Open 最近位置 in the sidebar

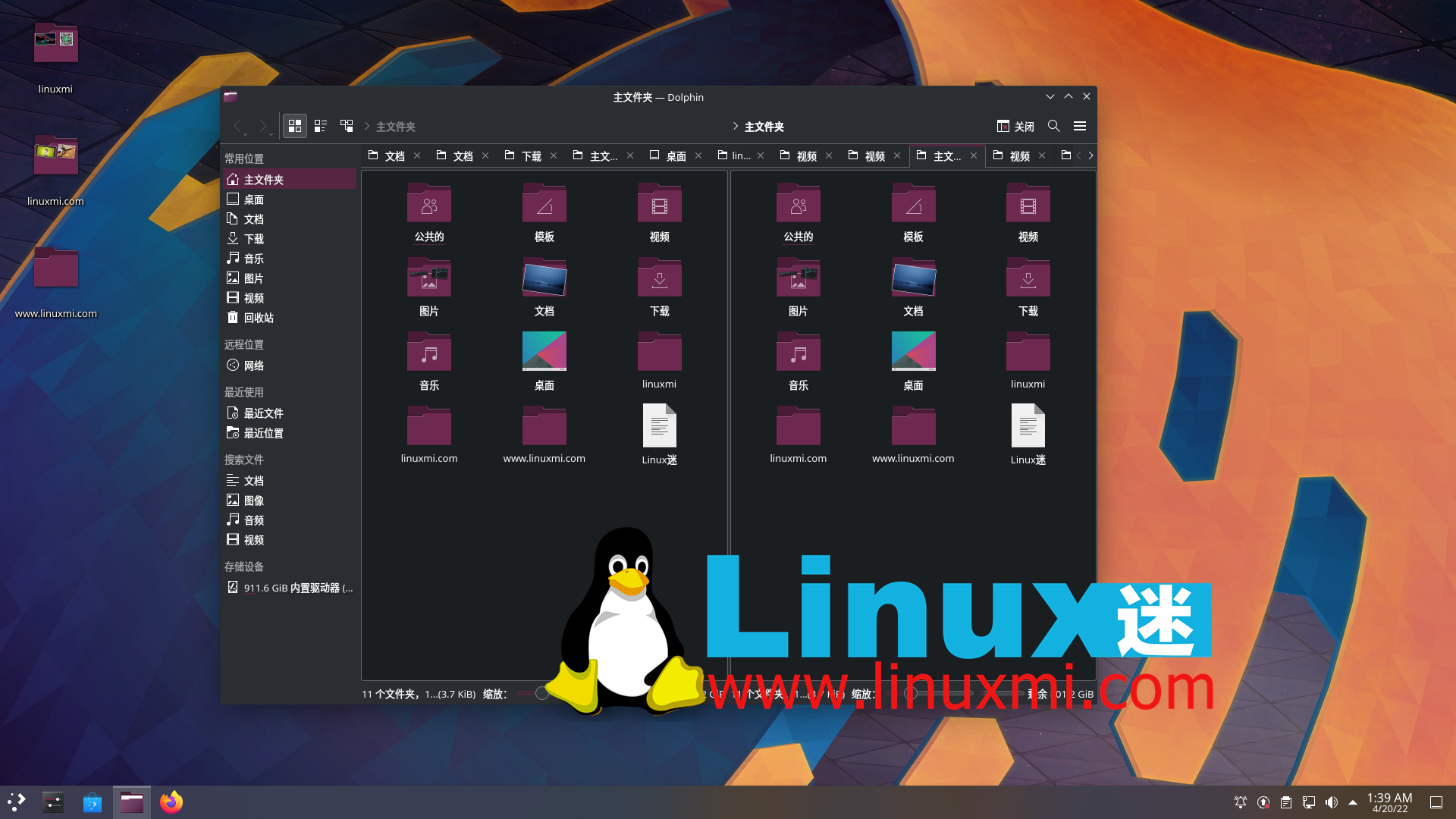(290, 432)
